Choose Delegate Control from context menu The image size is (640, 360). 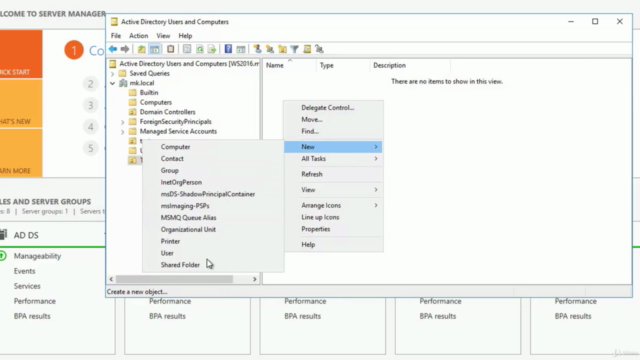click(333, 108)
